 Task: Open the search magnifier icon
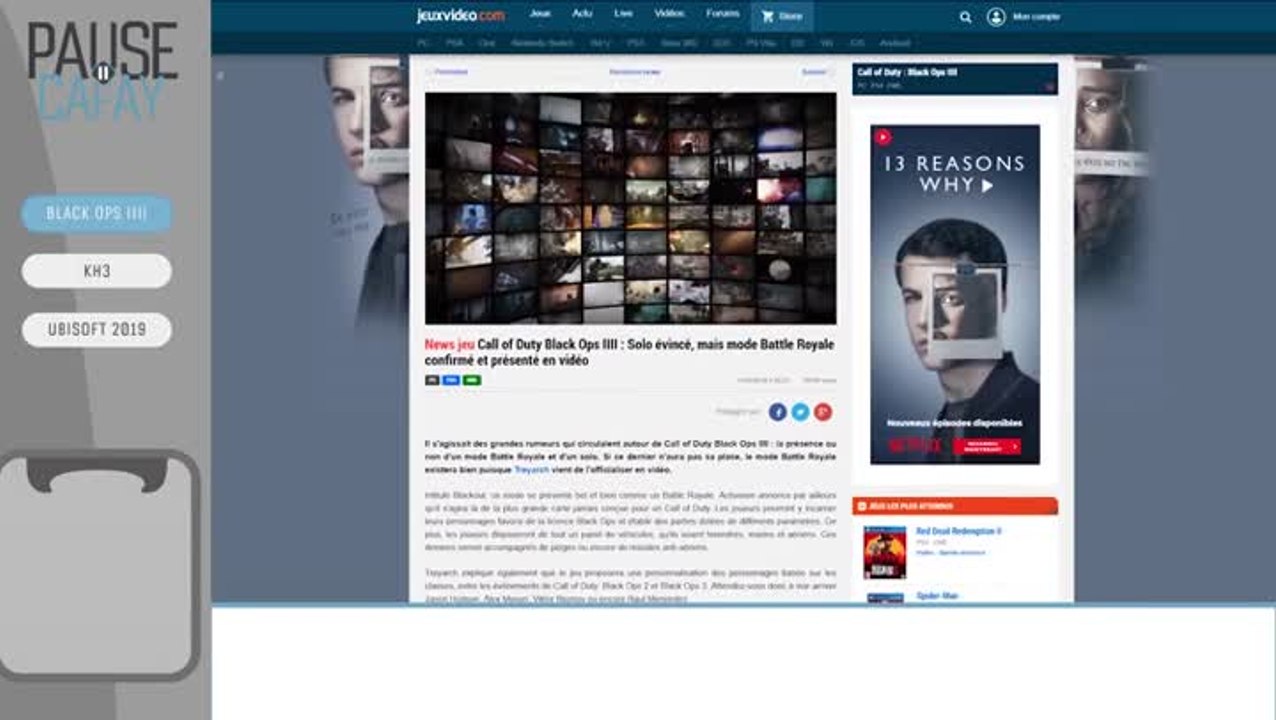[965, 17]
